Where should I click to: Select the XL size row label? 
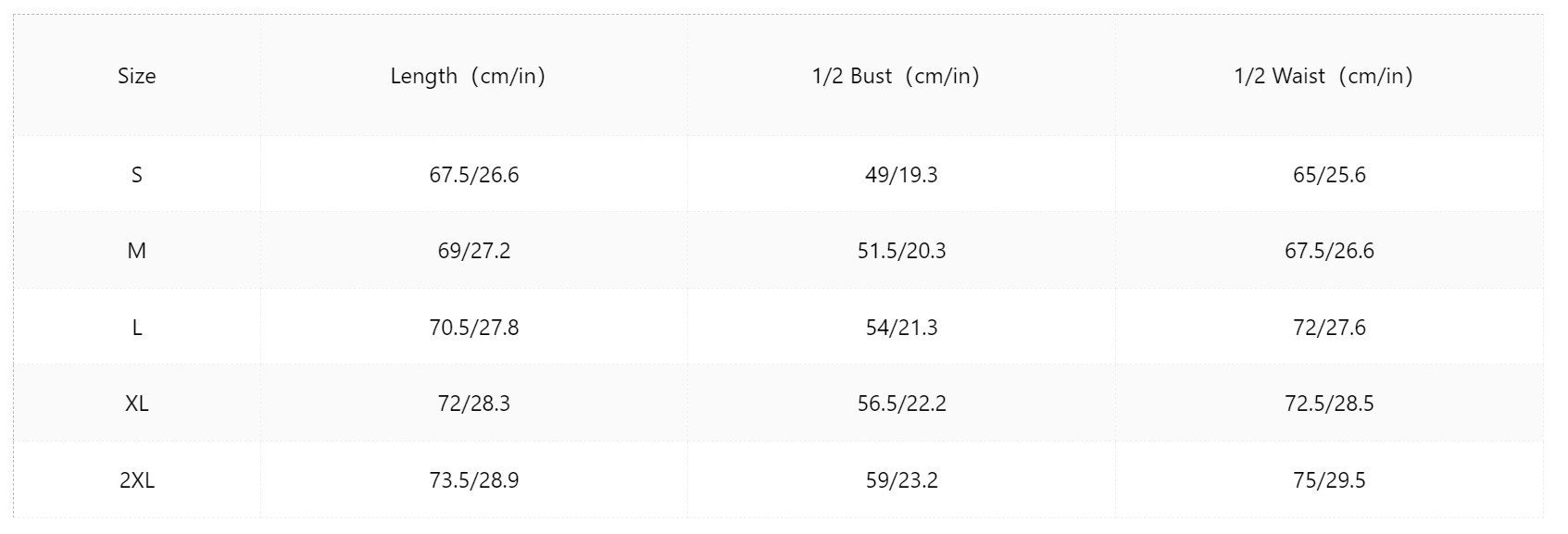(x=136, y=404)
